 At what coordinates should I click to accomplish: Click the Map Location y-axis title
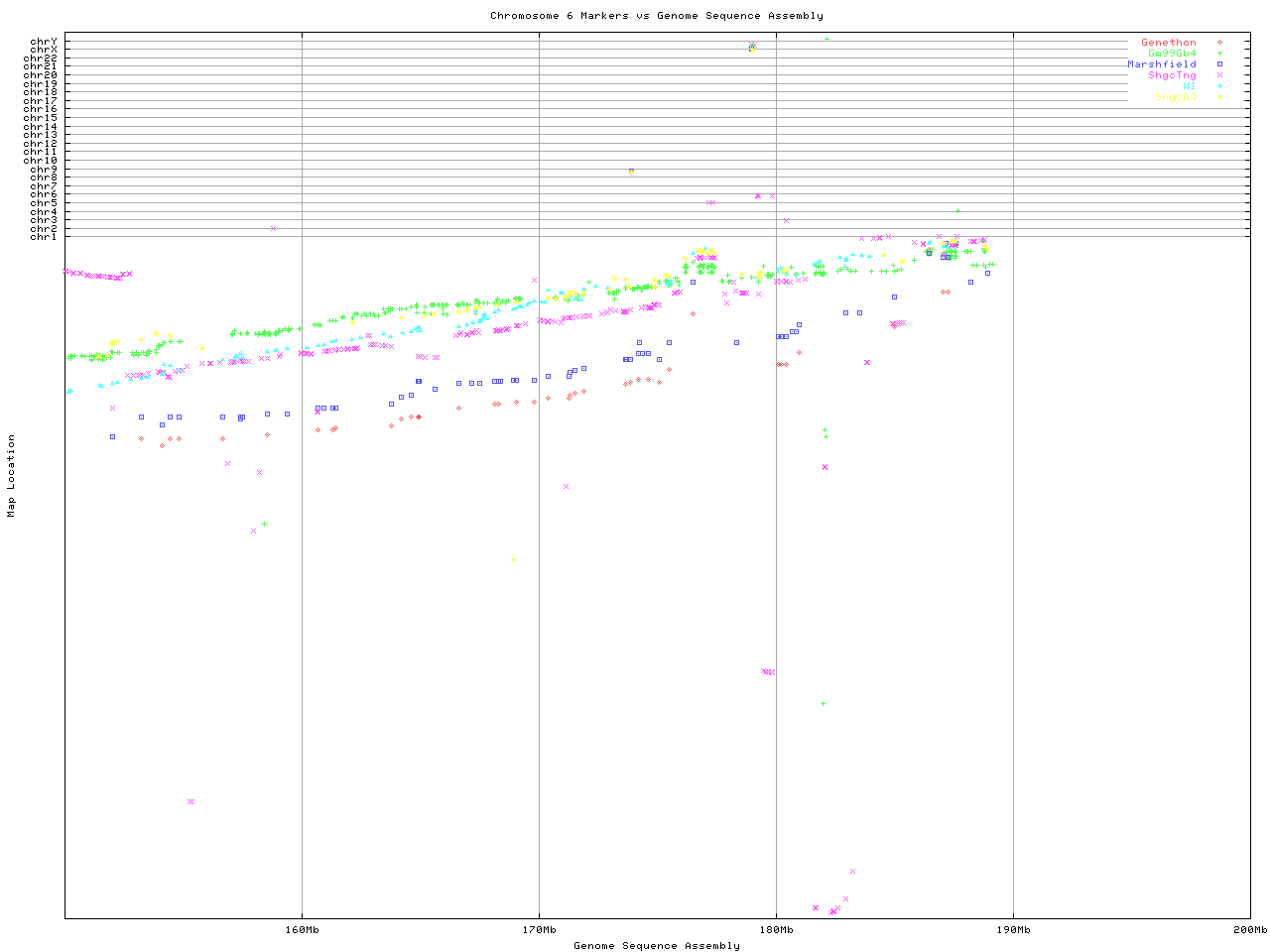pos(12,475)
